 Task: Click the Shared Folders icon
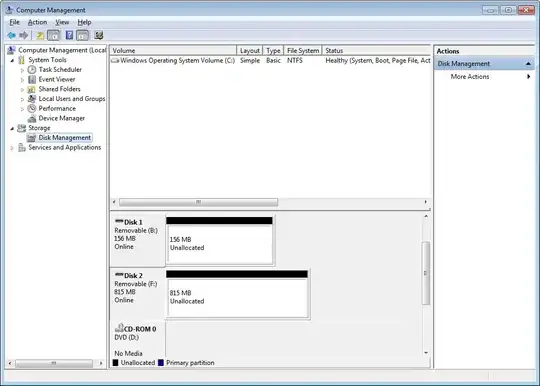tap(32, 89)
